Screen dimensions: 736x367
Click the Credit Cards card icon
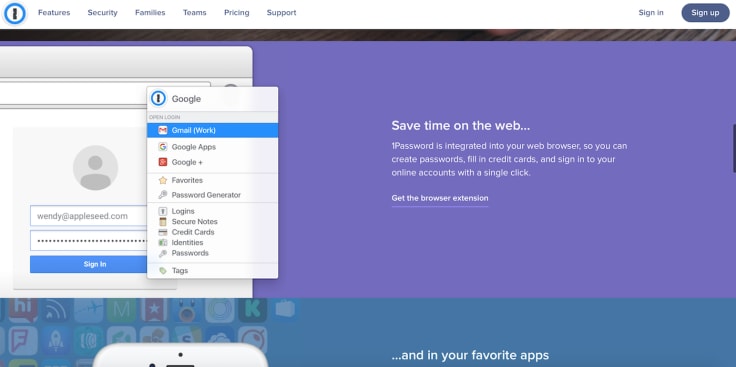pos(163,232)
